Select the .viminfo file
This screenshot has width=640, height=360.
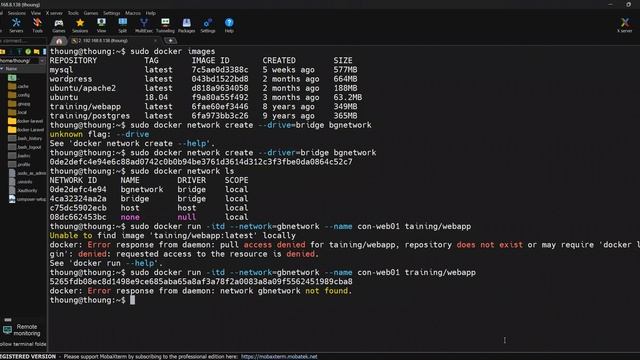click(21, 182)
